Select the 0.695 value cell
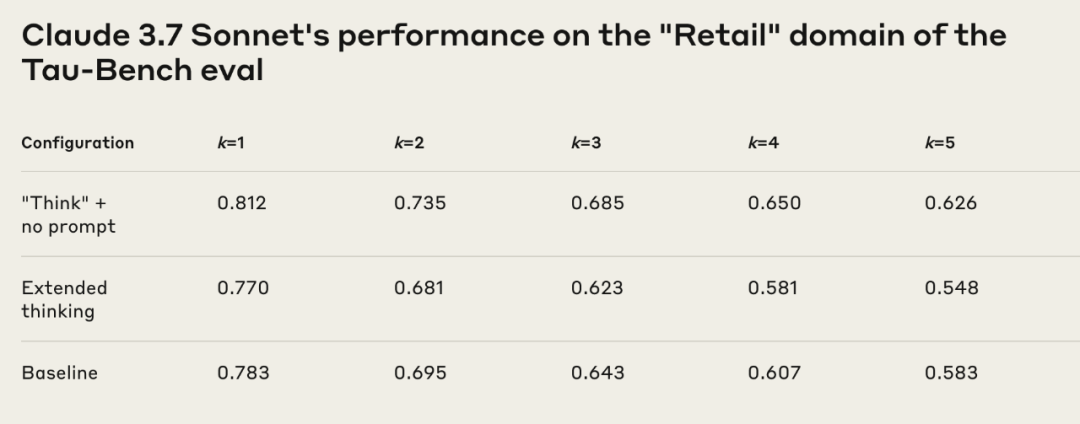1080x424 pixels. coord(420,373)
